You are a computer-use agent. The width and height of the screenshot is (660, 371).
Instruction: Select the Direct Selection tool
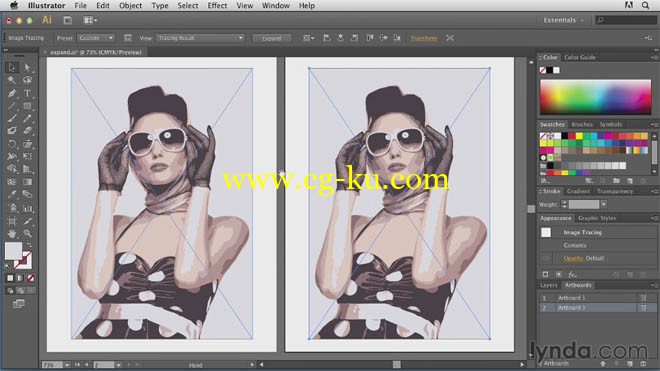coord(27,68)
